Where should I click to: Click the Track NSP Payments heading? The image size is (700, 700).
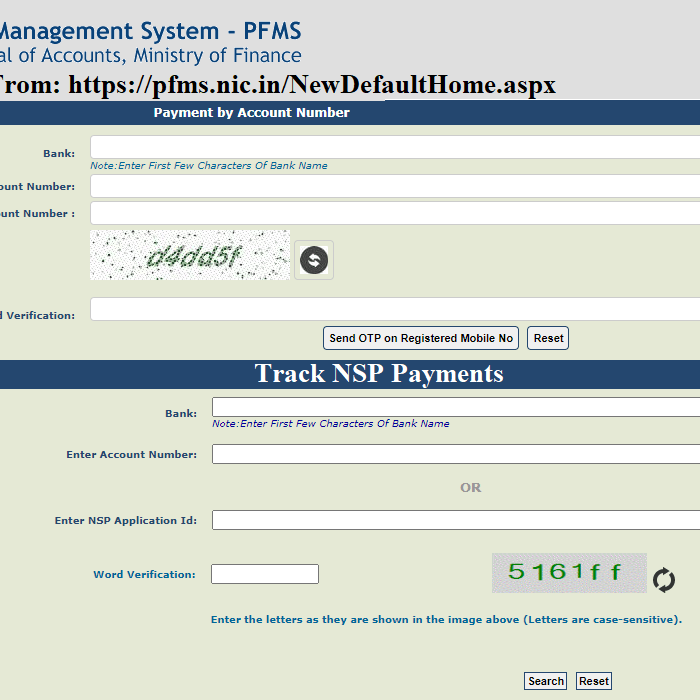(379, 374)
